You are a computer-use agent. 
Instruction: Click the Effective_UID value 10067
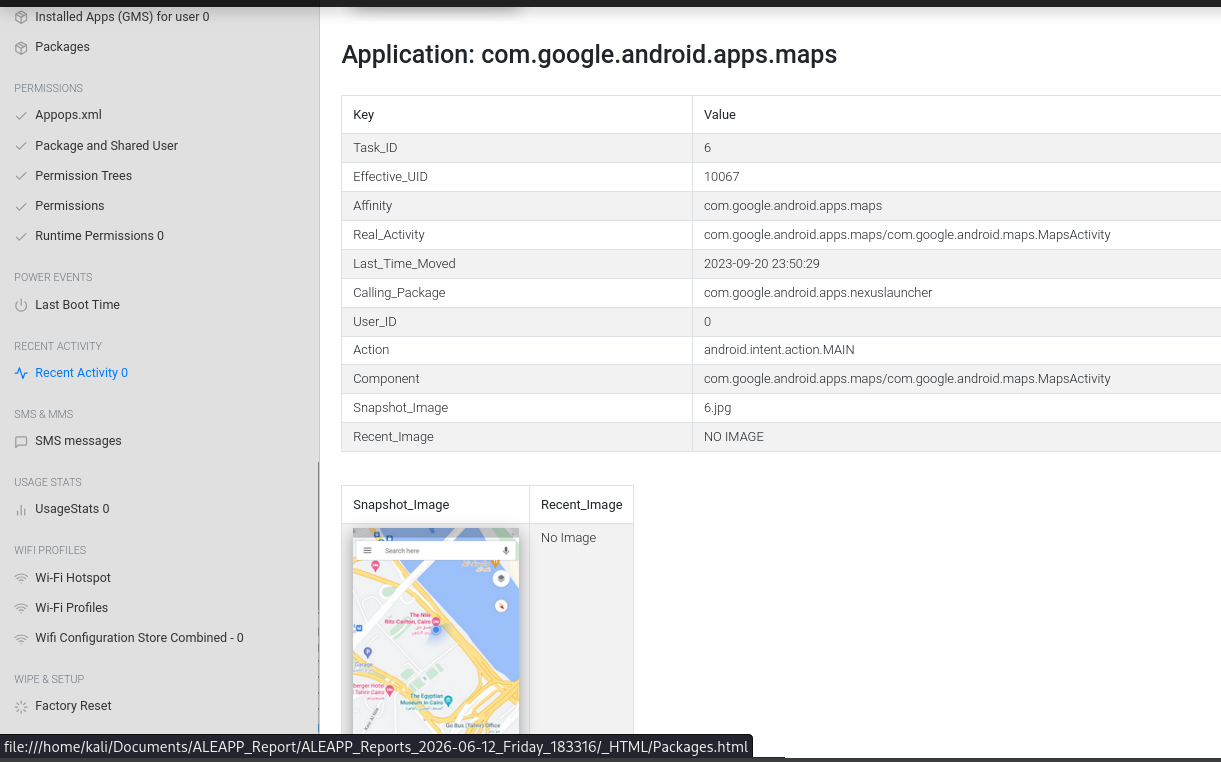pyautogui.click(x=722, y=177)
